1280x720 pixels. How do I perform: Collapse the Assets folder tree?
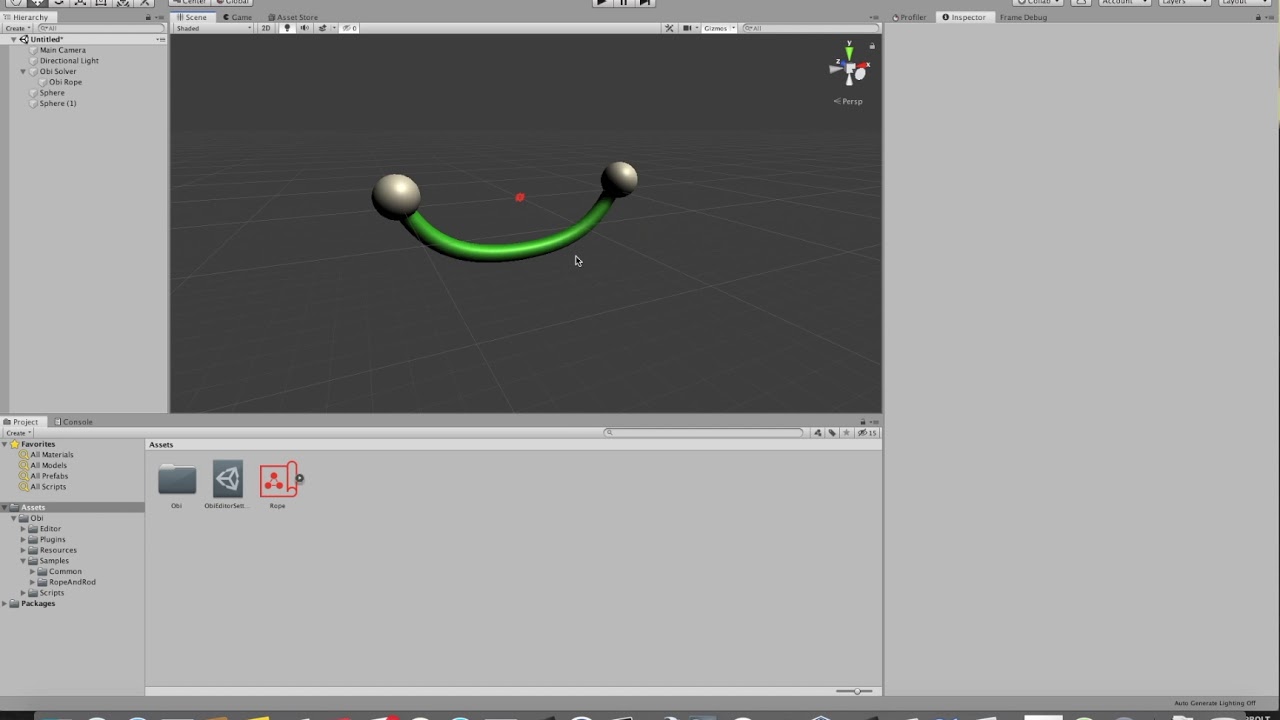(x=5, y=508)
